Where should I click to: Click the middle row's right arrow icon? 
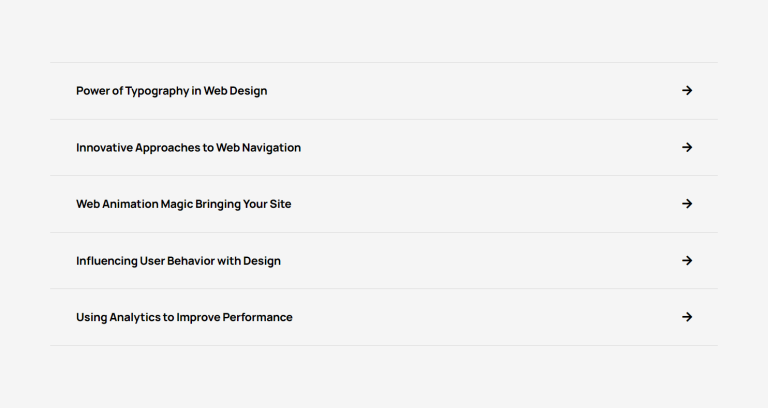[x=687, y=204]
